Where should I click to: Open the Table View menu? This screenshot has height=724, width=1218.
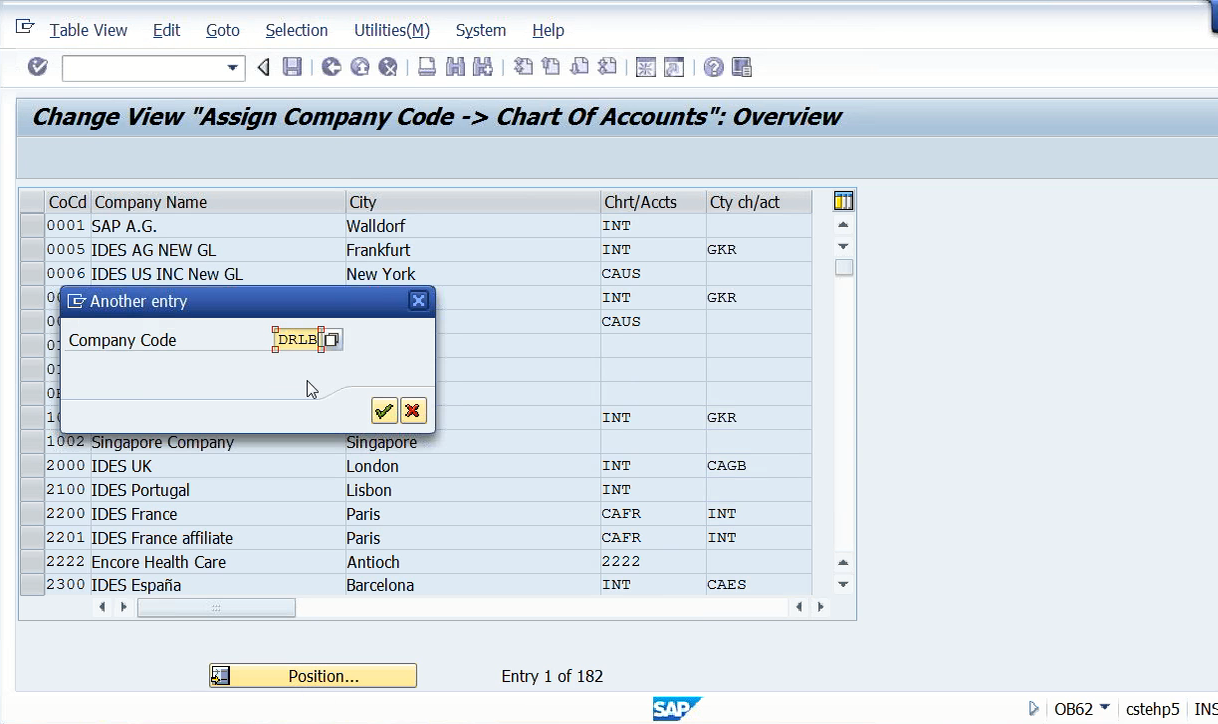click(x=88, y=30)
